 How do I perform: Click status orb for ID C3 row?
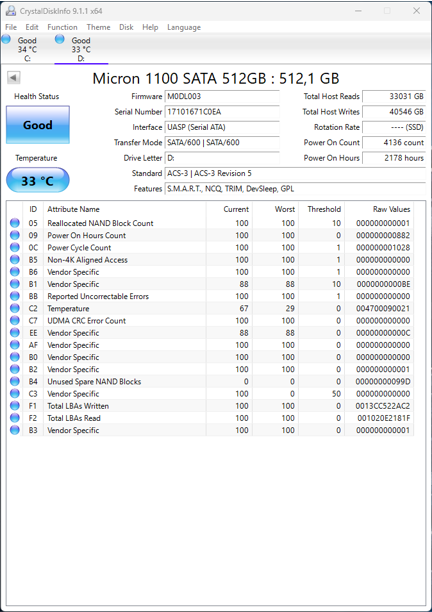pyautogui.click(x=14, y=394)
